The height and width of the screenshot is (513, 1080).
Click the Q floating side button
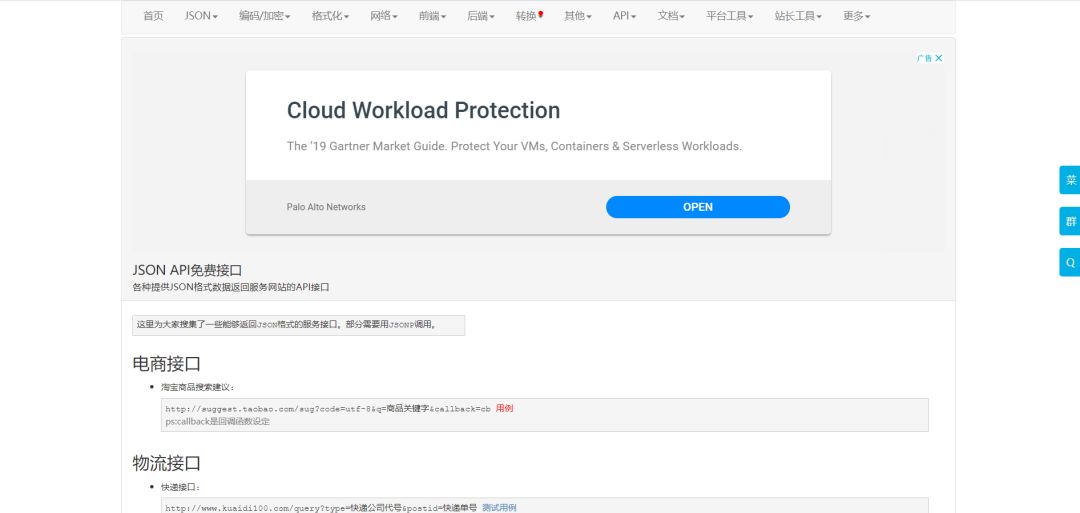point(1070,262)
